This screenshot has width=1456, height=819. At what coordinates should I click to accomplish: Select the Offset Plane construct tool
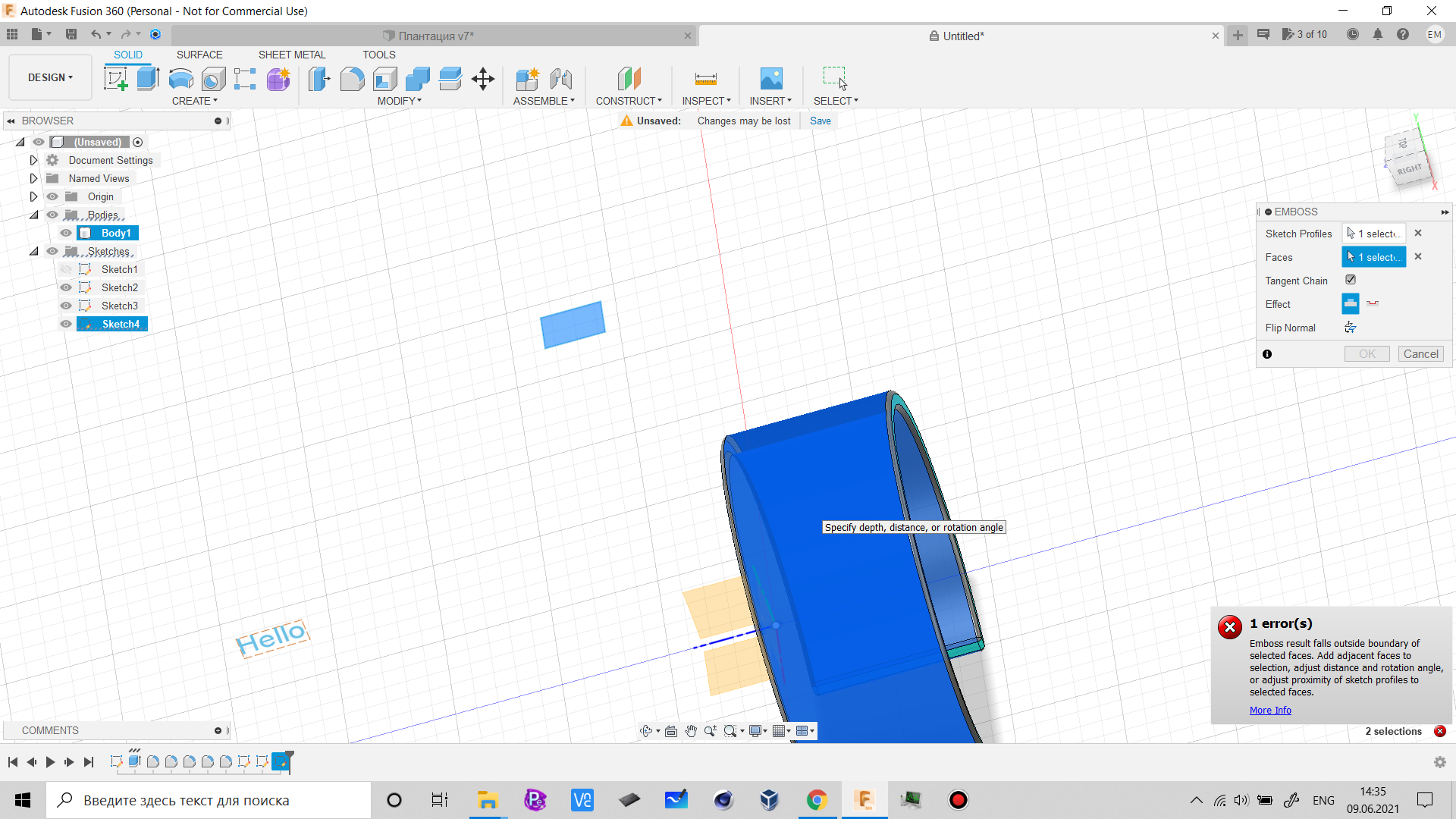click(x=629, y=79)
